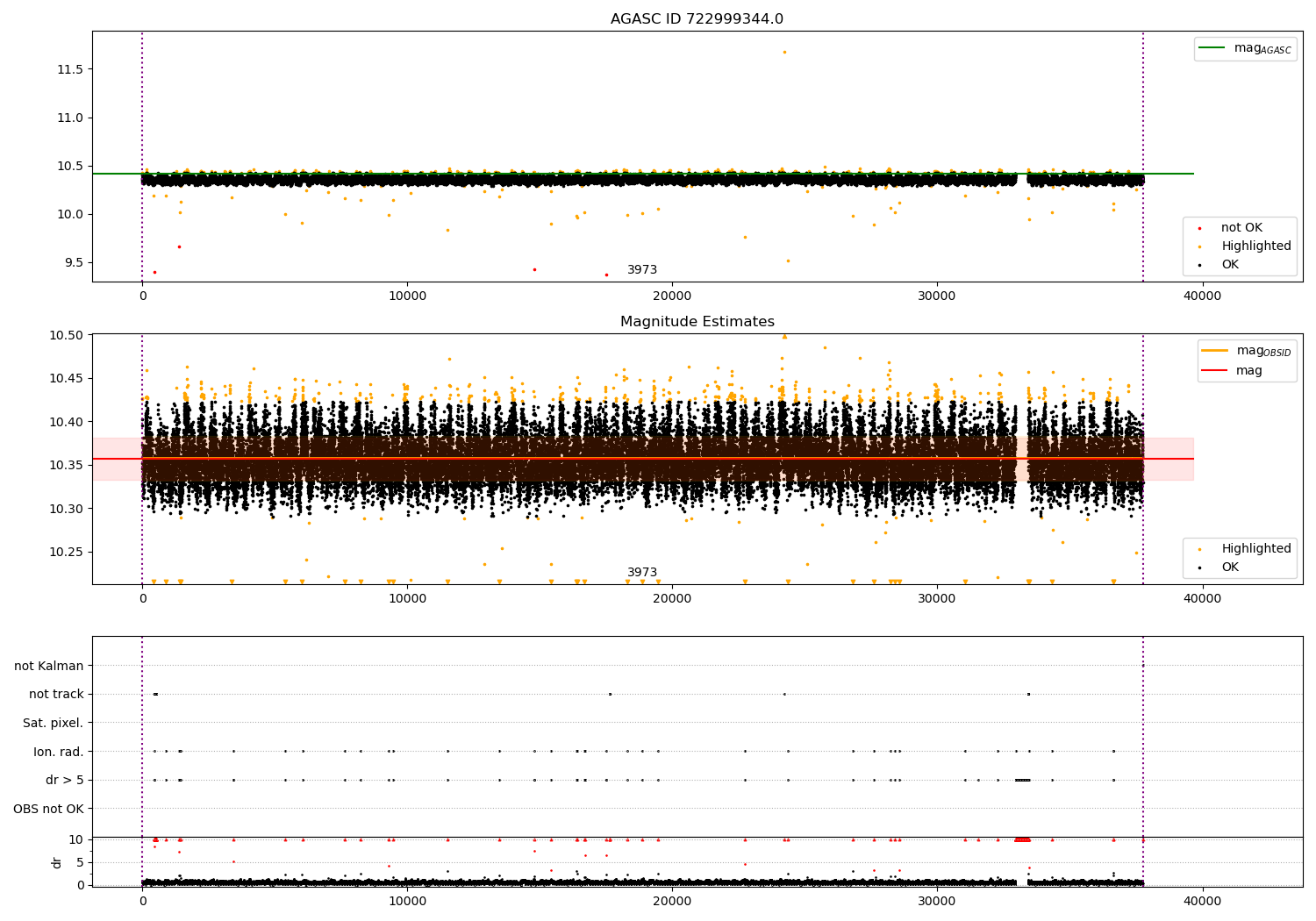Screen dimensions: 1316x921
Task: Click the 10.25 y-axis tick in the middle plot
Action: click(67, 552)
